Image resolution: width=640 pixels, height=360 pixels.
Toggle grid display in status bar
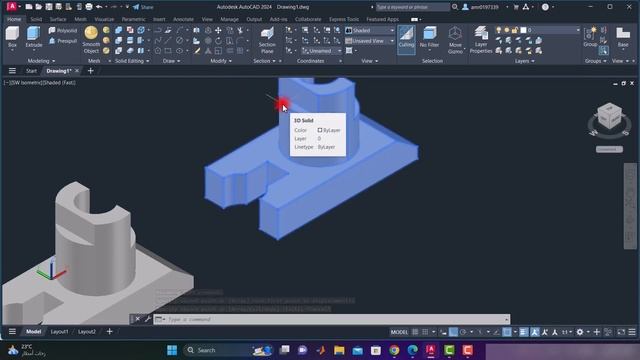pyautogui.click(x=415, y=332)
